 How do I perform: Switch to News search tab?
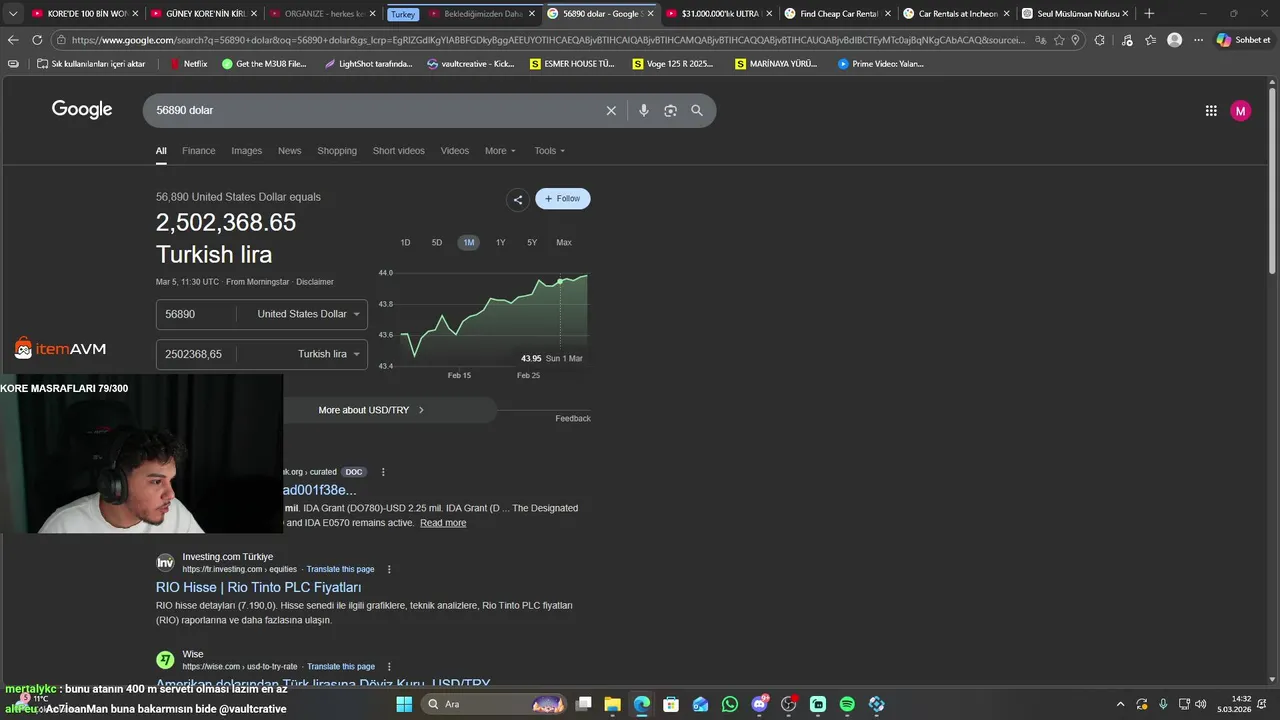289,151
